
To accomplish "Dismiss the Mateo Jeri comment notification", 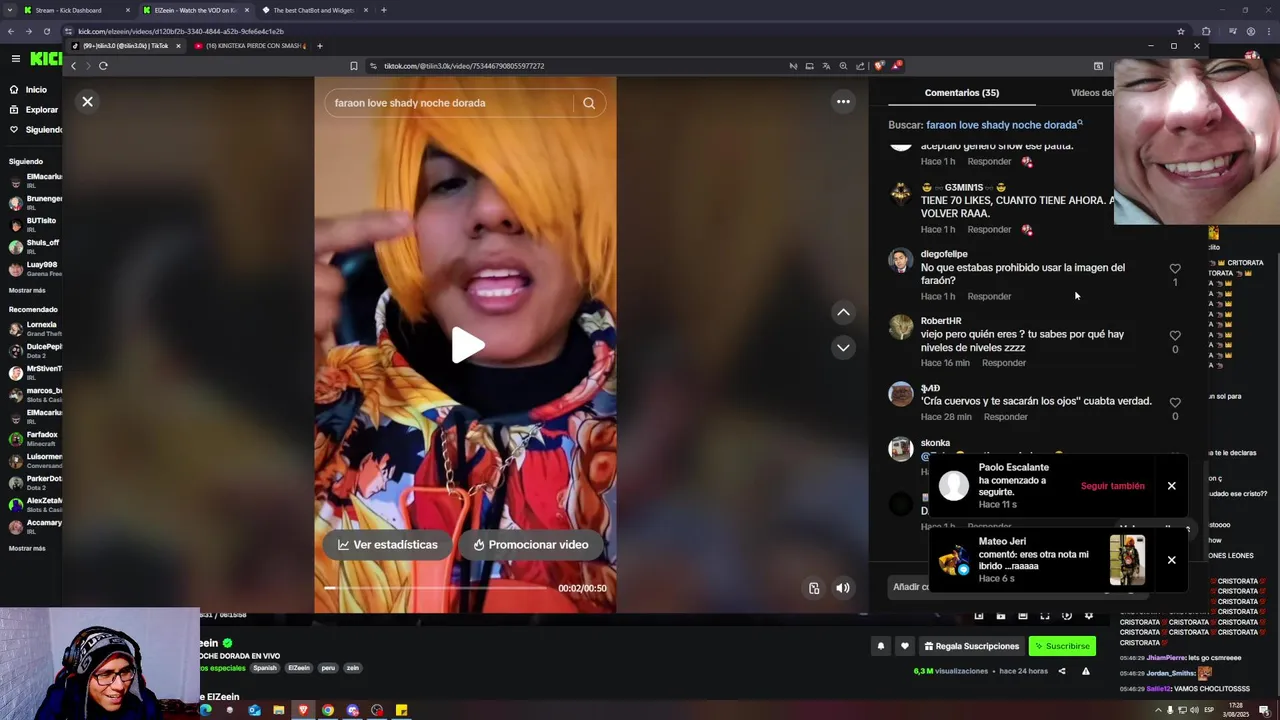I will [1171, 560].
